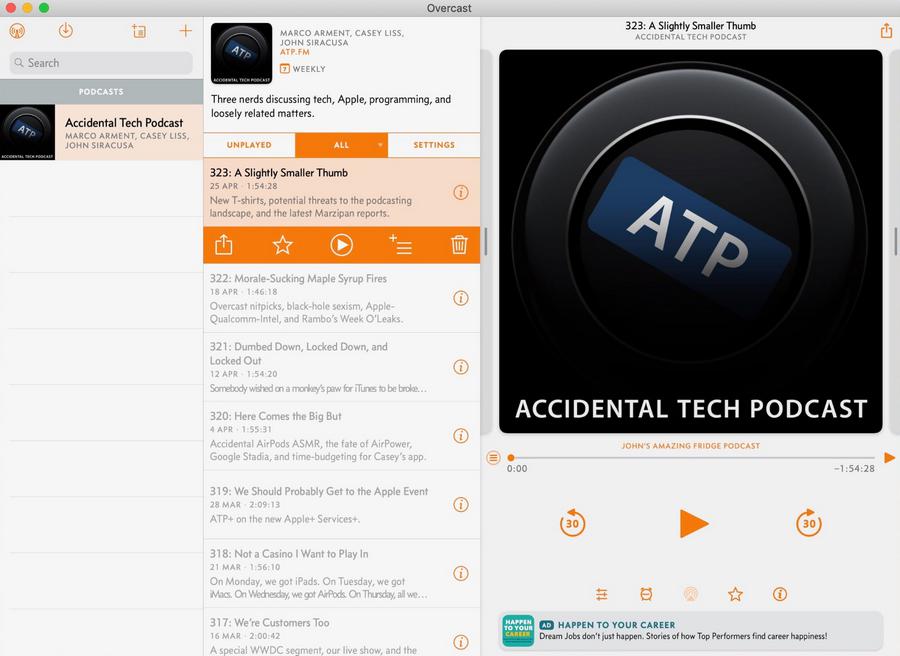Switch to the Unplayed tab

[249, 145]
